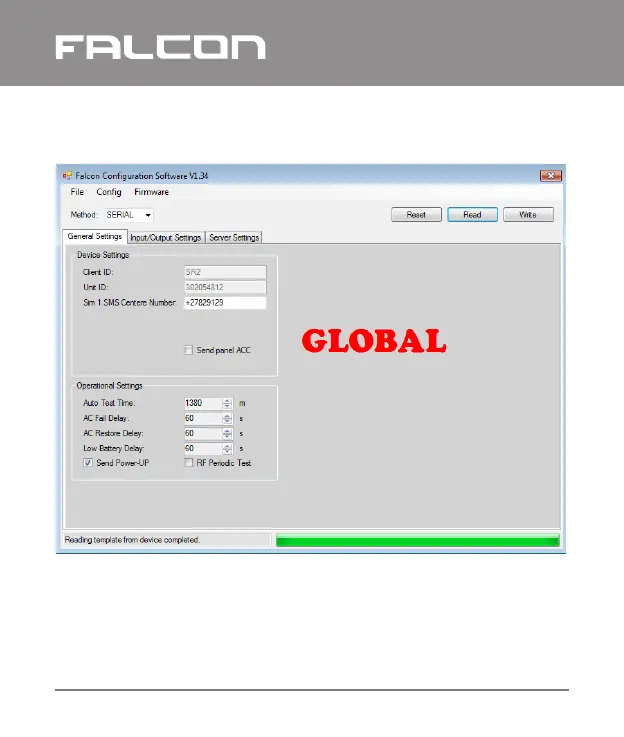Click the Write button

(528, 215)
